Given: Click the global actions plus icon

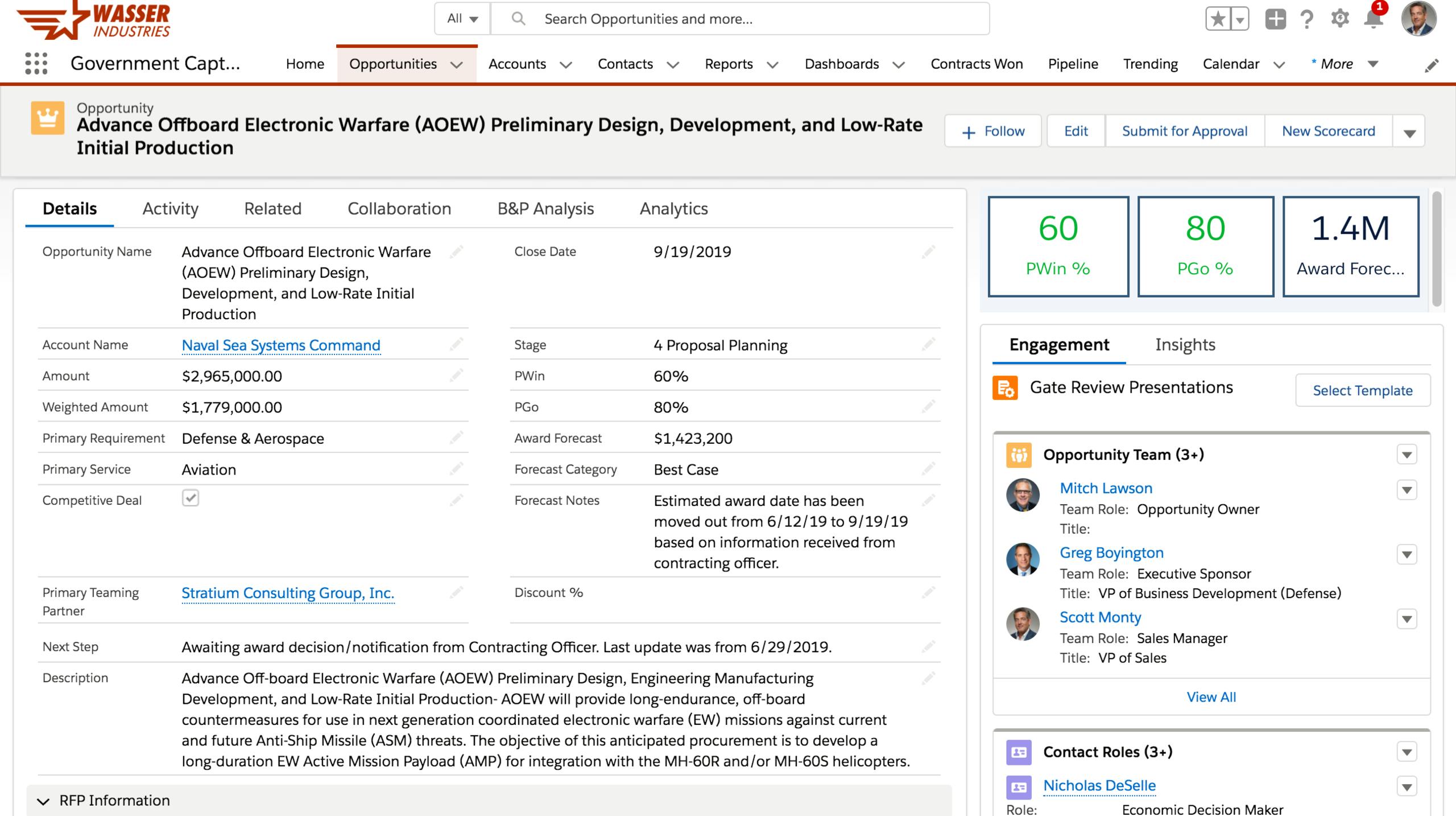Looking at the screenshot, I should pyautogui.click(x=1275, y=19).
